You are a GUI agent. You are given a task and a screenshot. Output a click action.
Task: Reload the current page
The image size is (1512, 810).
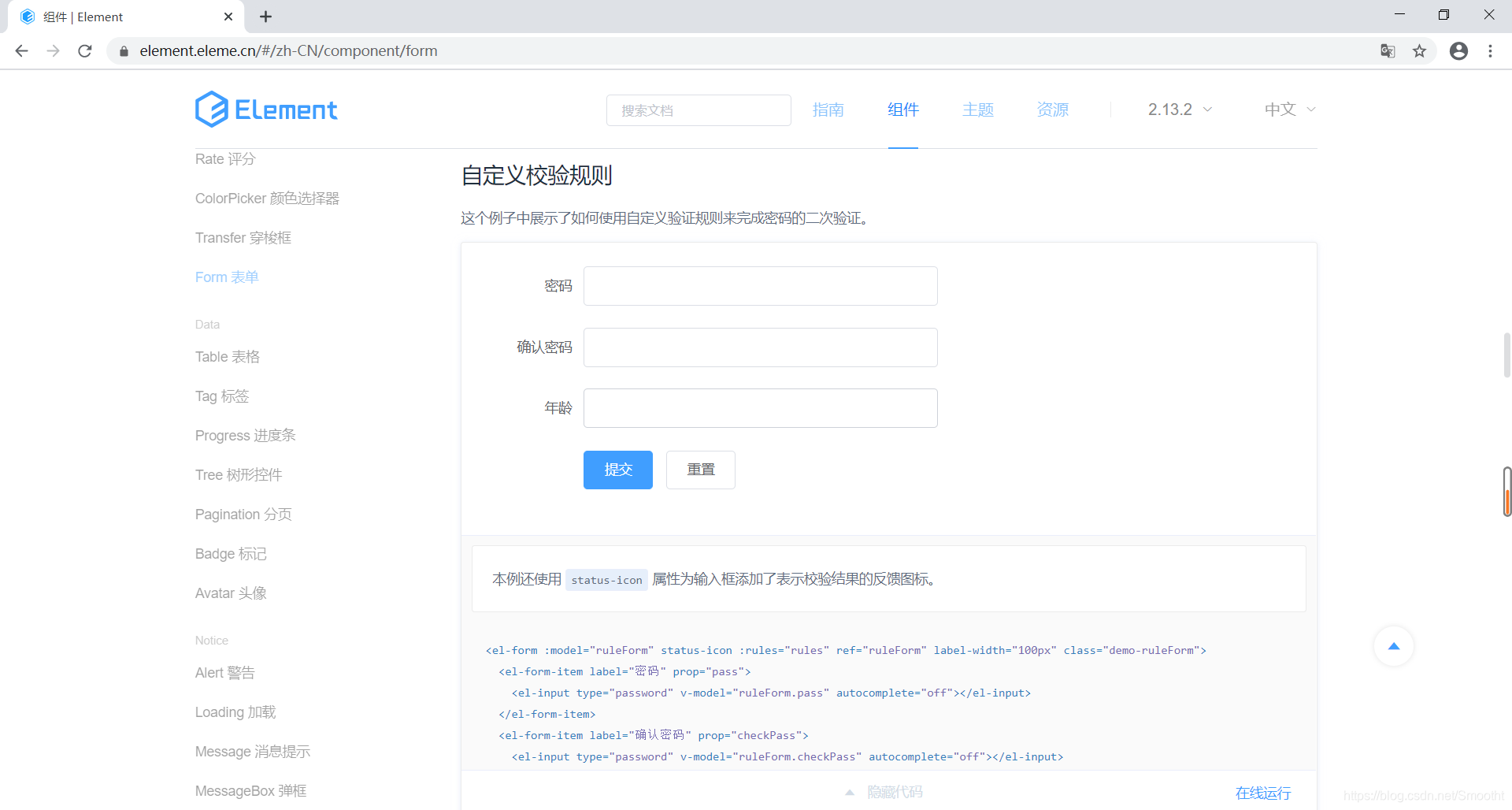click(x=85, y=51)
